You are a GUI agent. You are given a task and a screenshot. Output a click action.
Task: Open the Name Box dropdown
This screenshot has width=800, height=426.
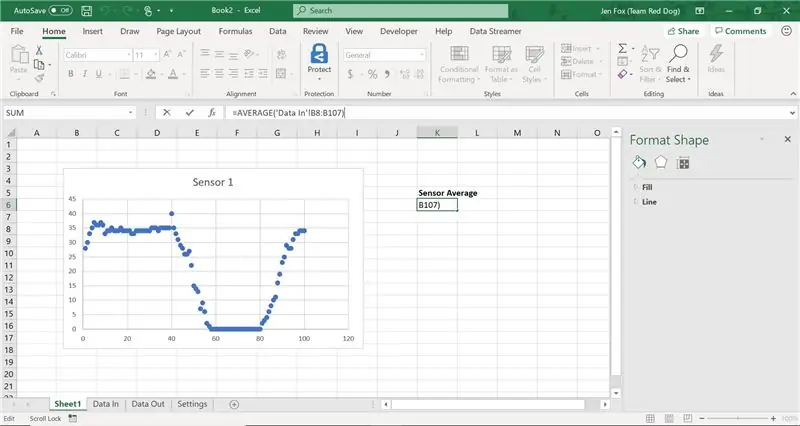130,113
